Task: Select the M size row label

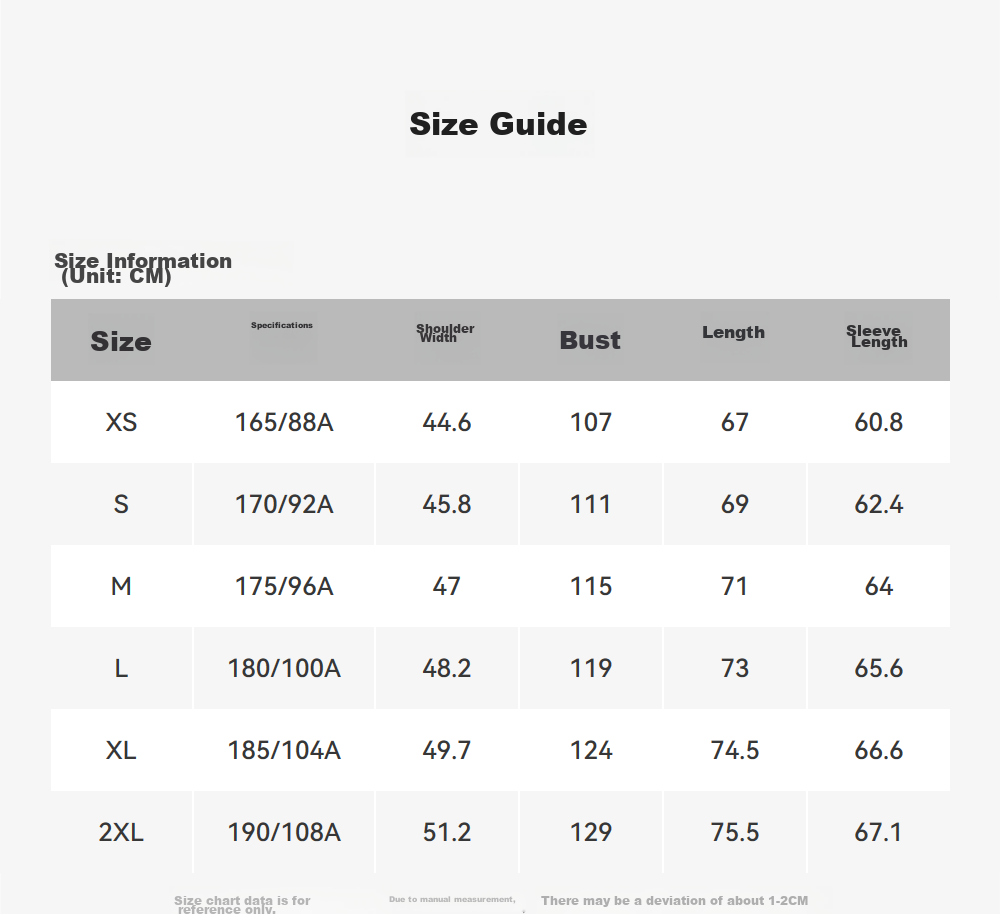Action: pyautogui.click(x=121, y=586)
